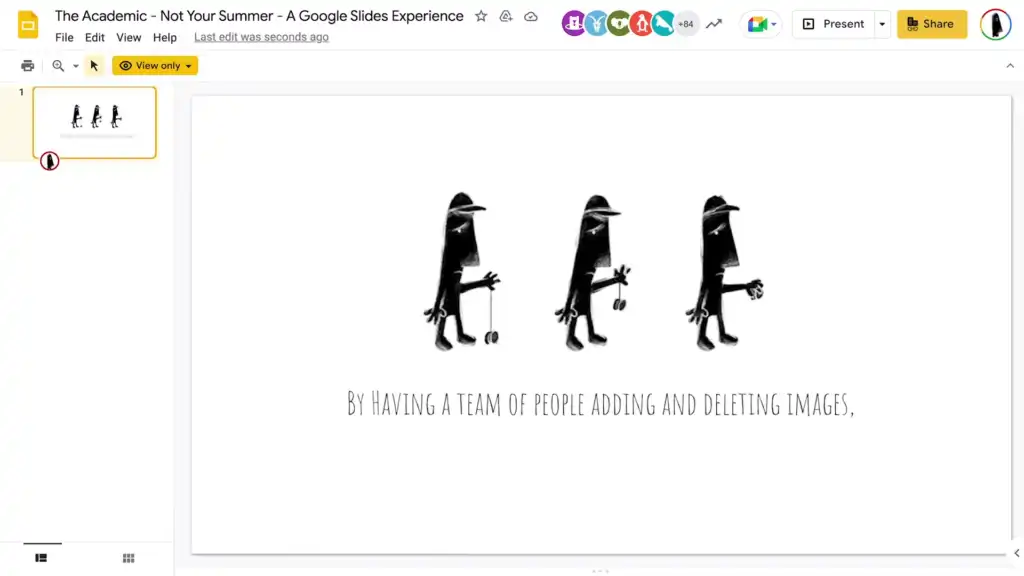Click the light blue collaborator avatar
Image resolution: width=1024 pixels, height=576 pixels.
(x=596, y=24)
